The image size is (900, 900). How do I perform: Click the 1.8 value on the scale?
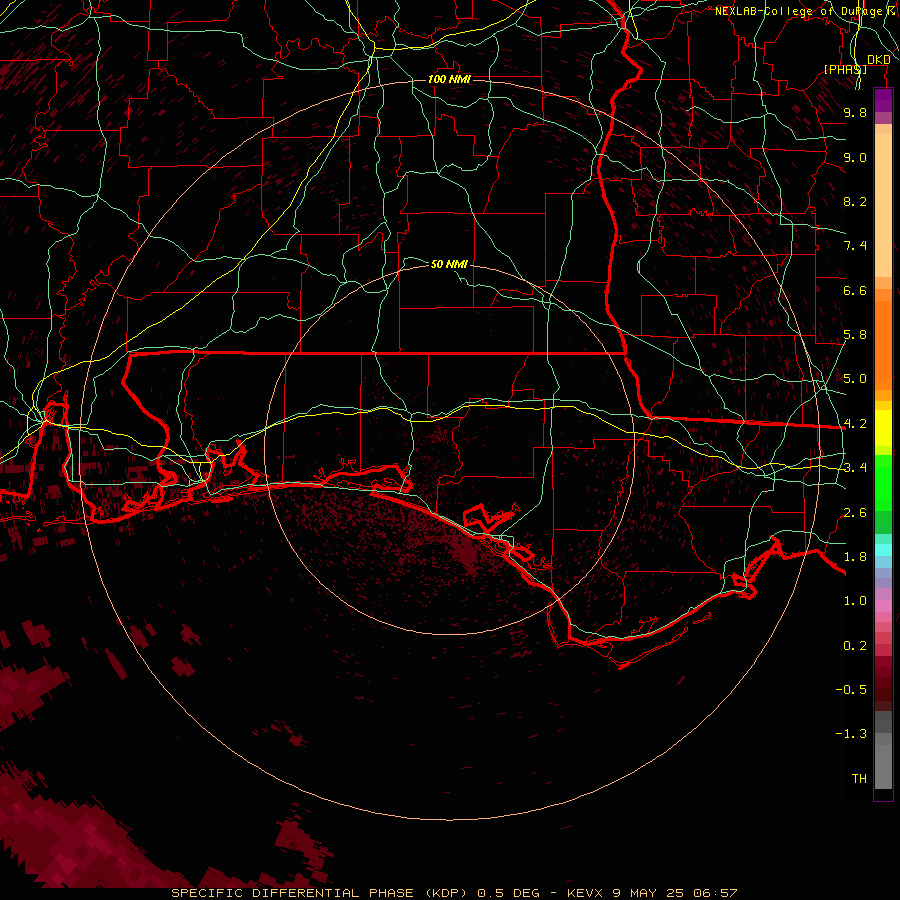tap(855, 557)
